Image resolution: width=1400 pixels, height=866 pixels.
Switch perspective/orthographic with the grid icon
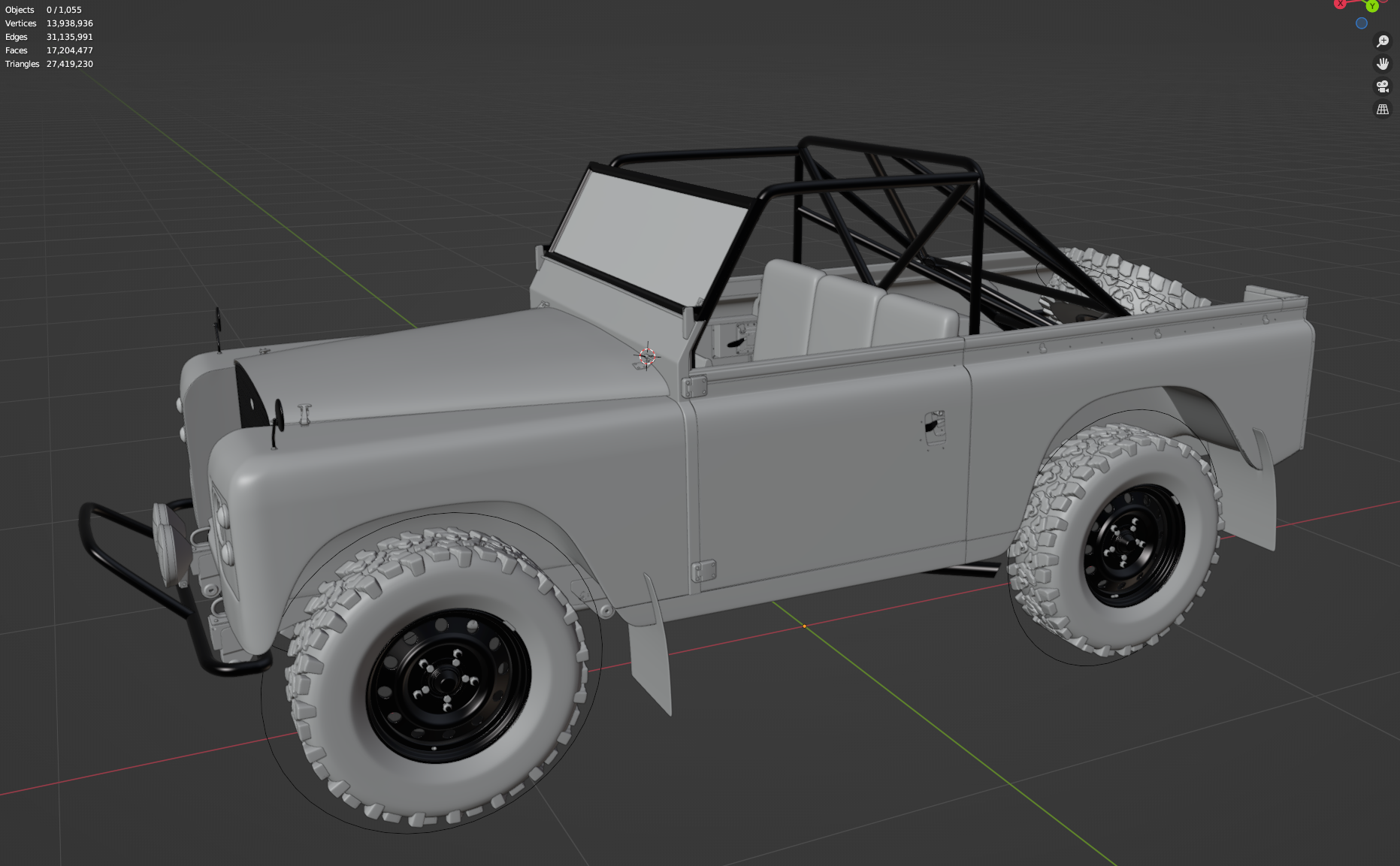point(1382,110)
